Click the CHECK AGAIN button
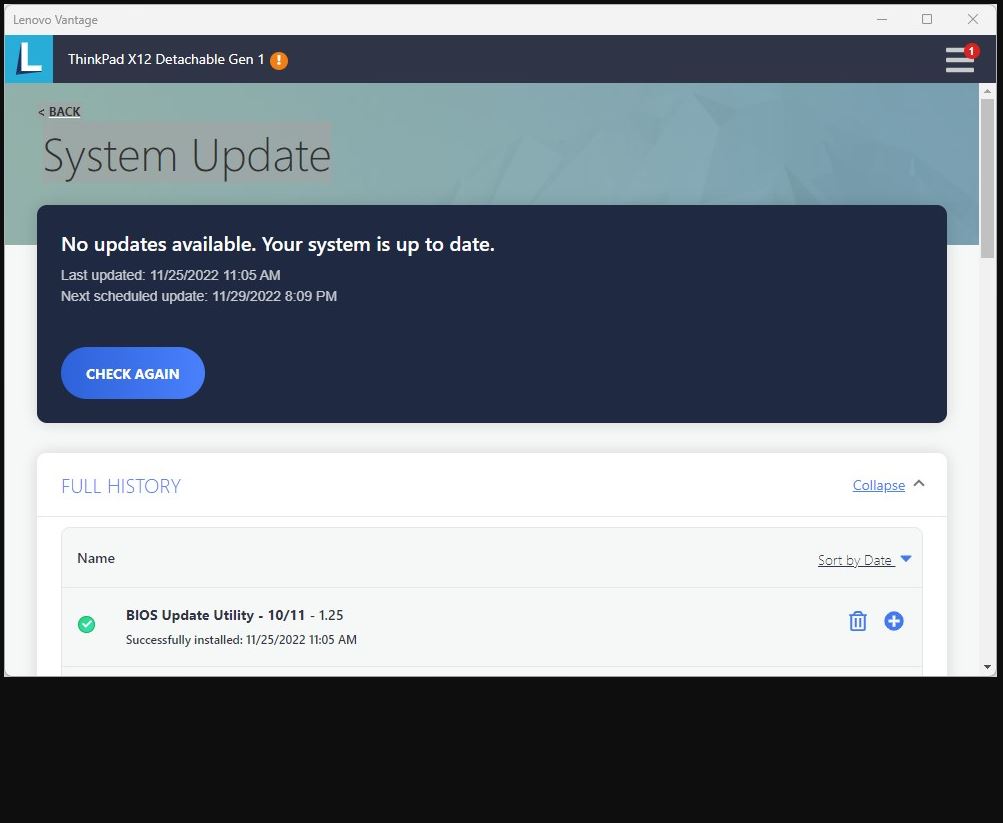Image resolution: width=1003 pixels, height=823 pixels. 133,373
